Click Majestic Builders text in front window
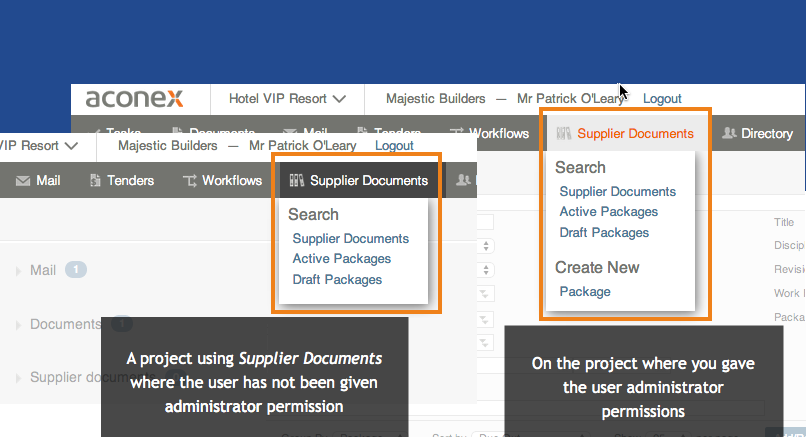 coord(168,146)
